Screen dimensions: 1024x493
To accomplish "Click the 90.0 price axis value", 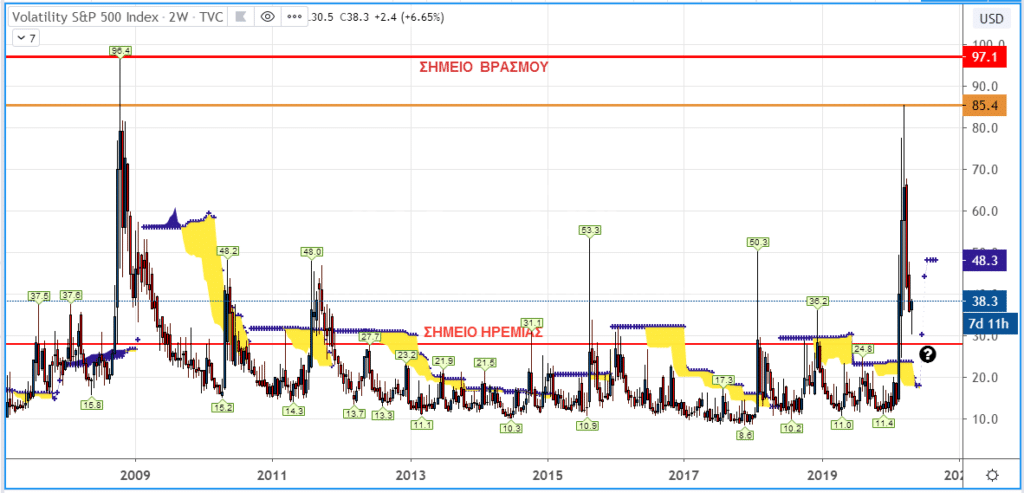I will coord(984,86).
